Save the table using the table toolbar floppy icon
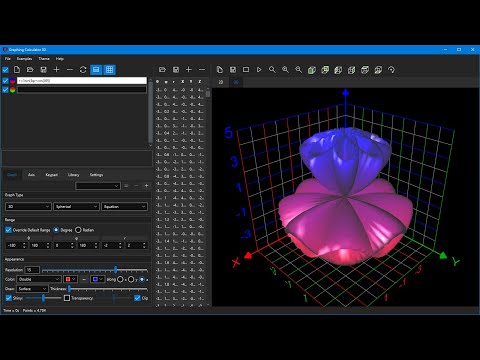The width and height of the screenshot is (480, 360). click(x=176, y=70)
